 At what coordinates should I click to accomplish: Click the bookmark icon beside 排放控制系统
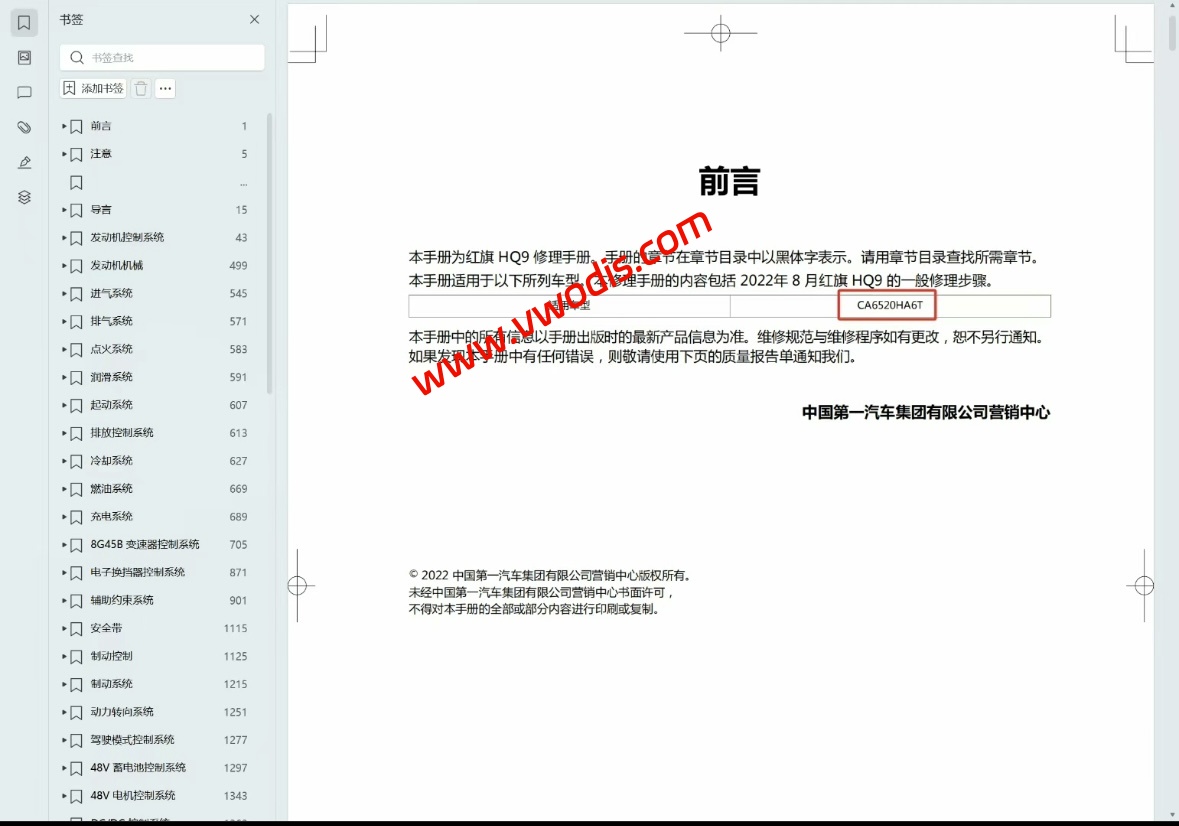click(76, 434)
